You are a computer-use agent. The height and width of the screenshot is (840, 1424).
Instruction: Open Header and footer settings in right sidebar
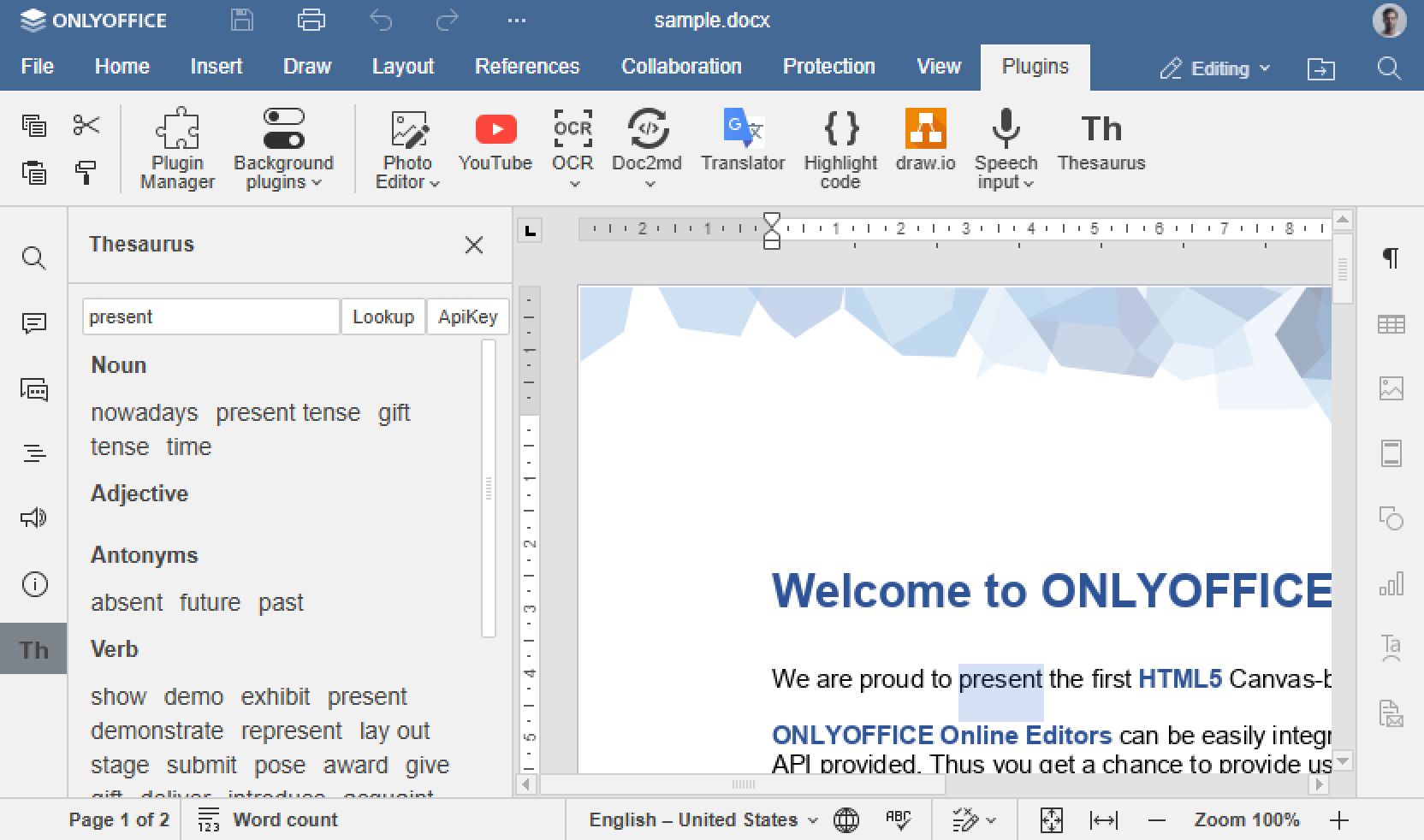[x=1391, y=453]
